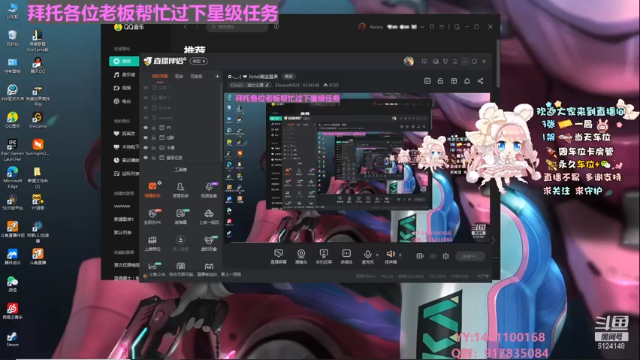Open 视频 in QQ Music sidebar

(x=122, y=88)
